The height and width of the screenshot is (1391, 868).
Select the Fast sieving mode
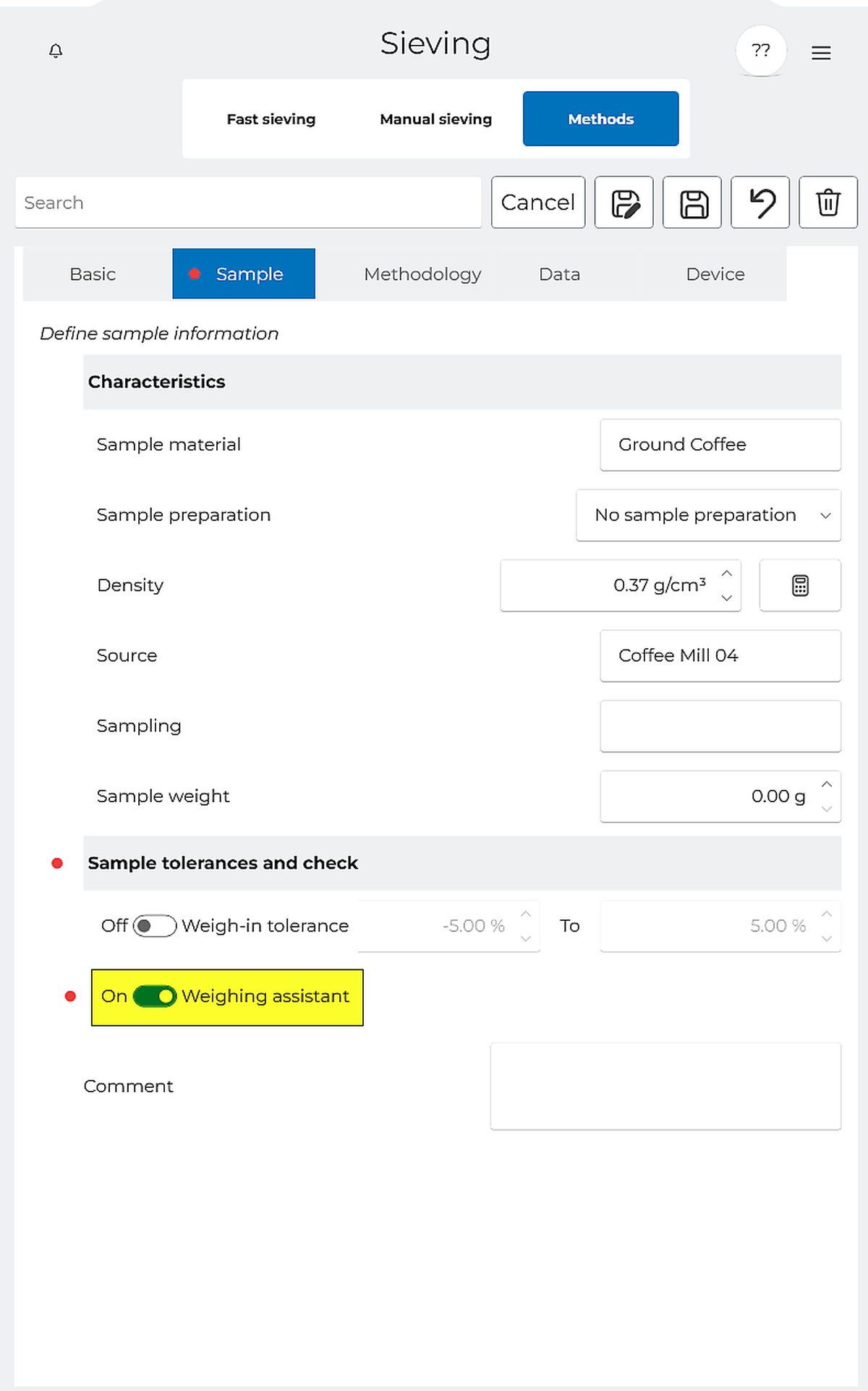(x=271, y=119)
